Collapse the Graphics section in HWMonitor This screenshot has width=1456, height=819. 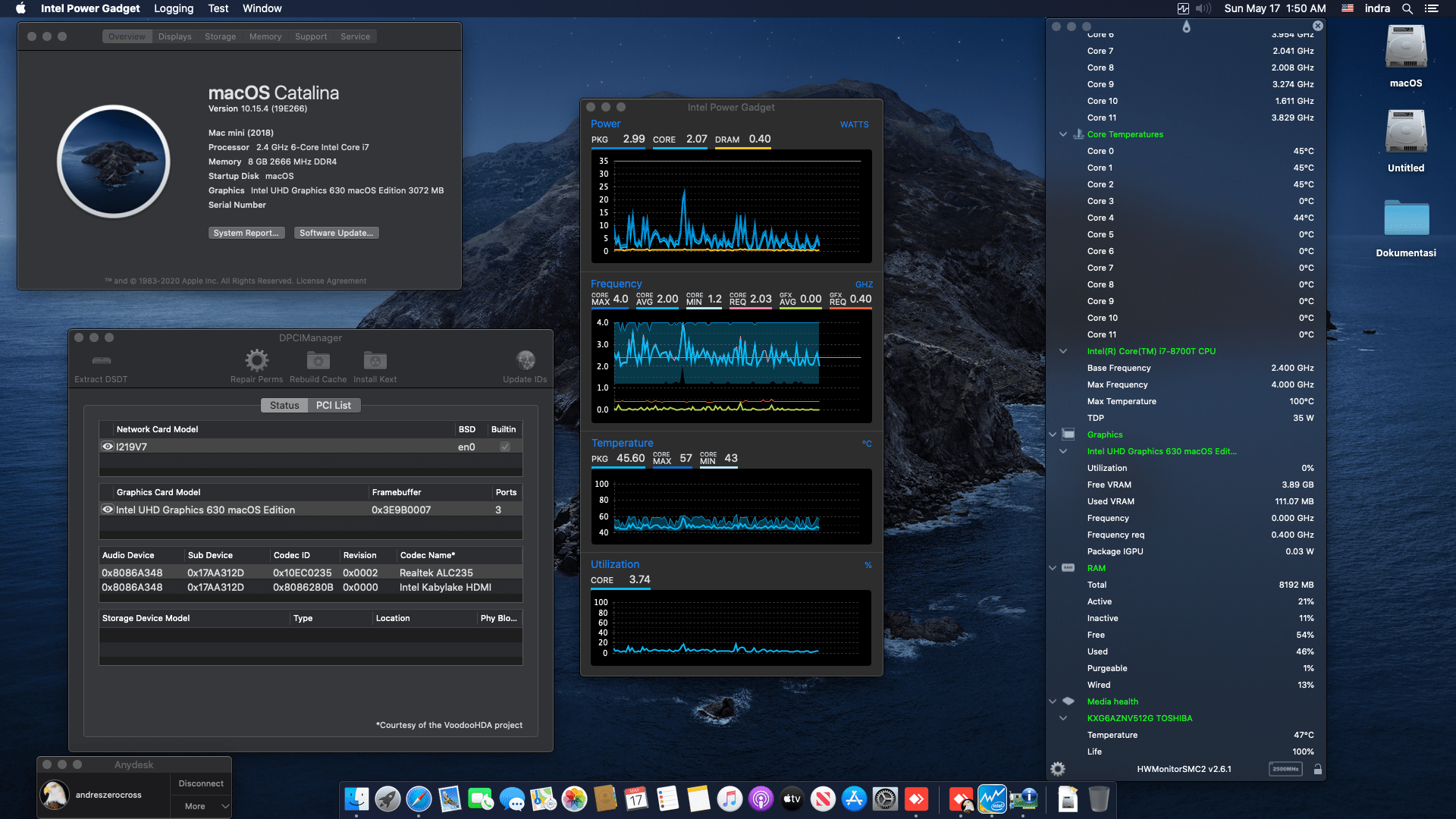coord(1053,435)
